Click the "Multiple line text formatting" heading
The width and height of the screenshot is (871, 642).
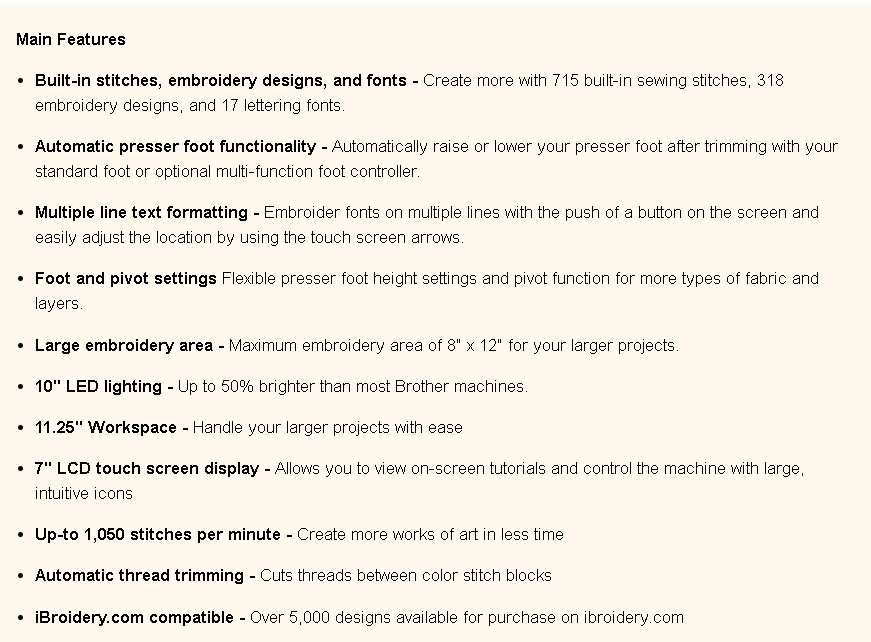point(141,212)
